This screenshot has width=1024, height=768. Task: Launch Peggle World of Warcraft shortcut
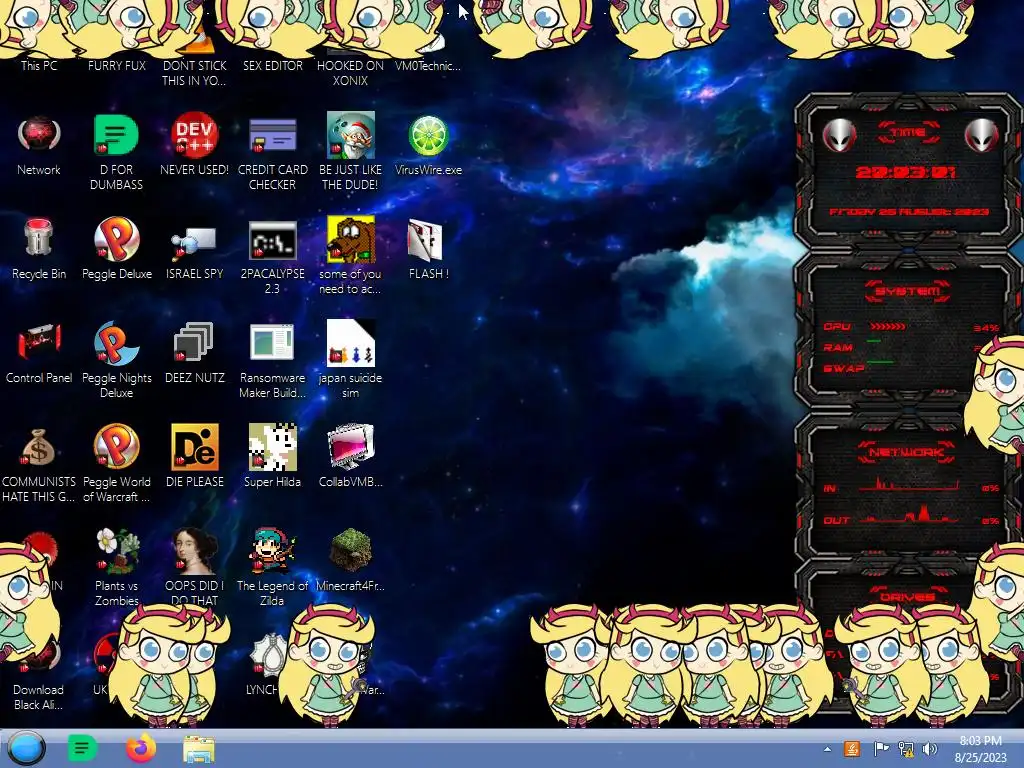(116, 447)
